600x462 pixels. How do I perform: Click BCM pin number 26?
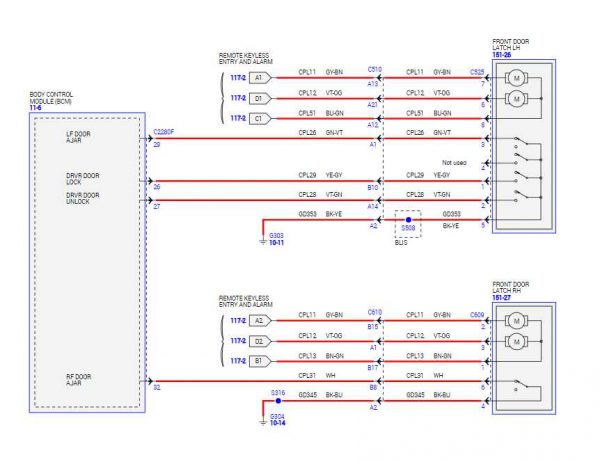[x=157, y=187]
